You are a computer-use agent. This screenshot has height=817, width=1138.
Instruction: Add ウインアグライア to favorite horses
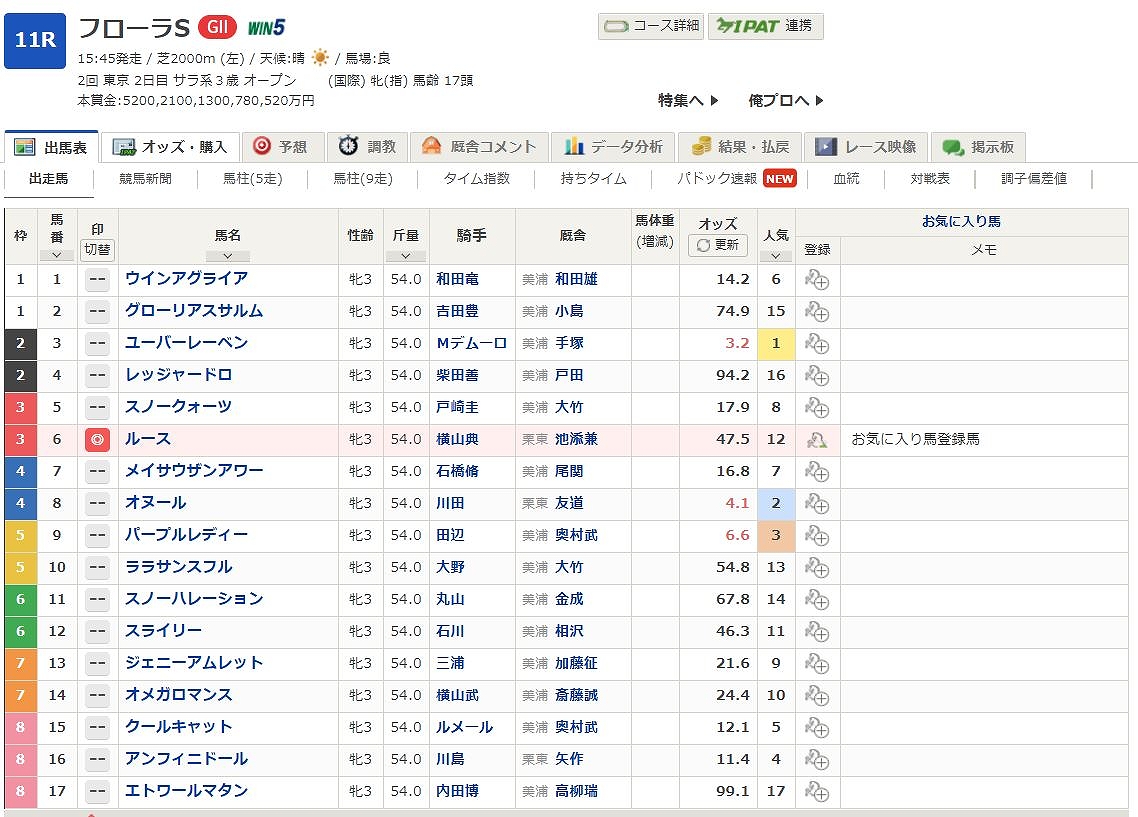[x=817, y=280]
